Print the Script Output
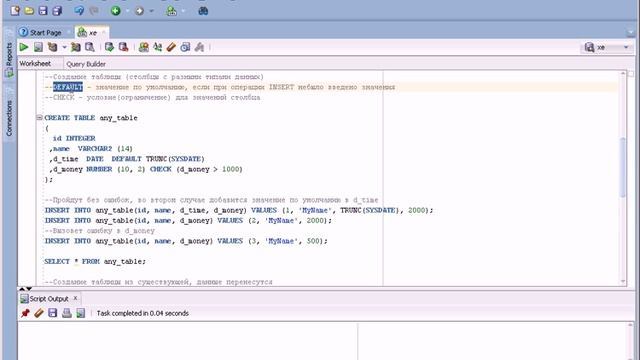The height and width of the screenshot is (360, 640). coord(67,313)
